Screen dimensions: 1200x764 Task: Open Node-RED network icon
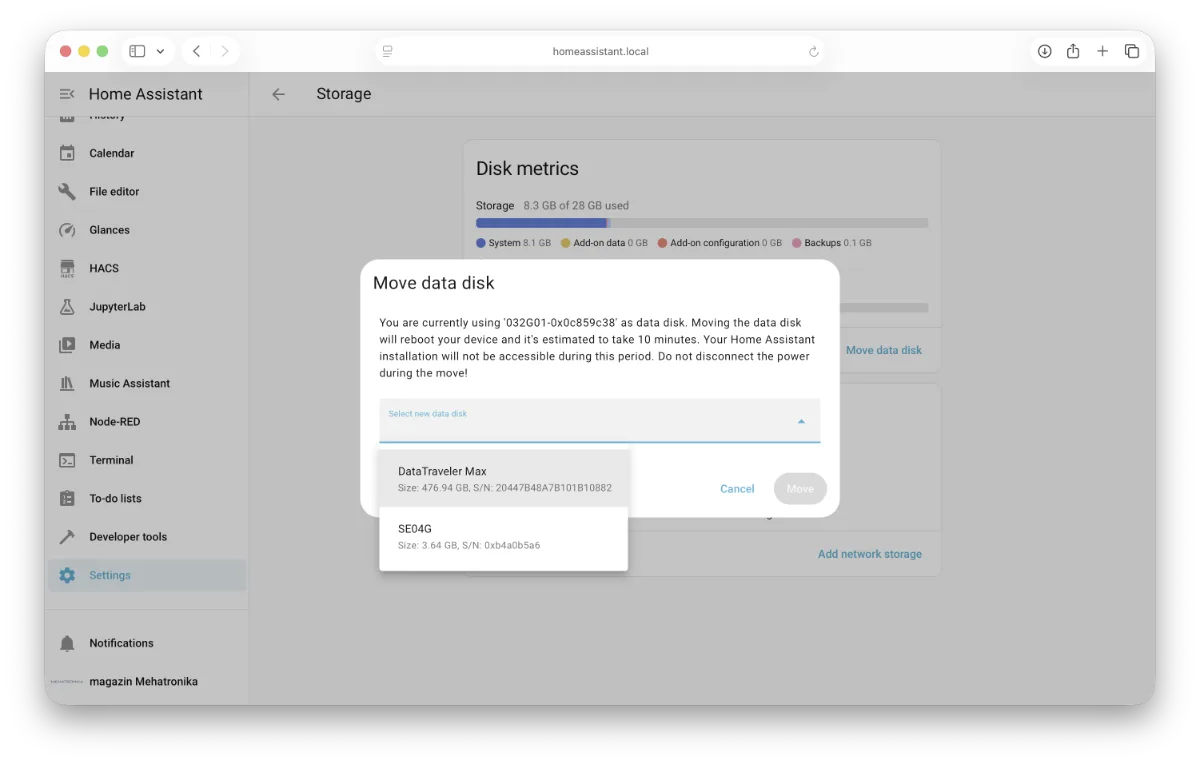click(x=67, y=422)
